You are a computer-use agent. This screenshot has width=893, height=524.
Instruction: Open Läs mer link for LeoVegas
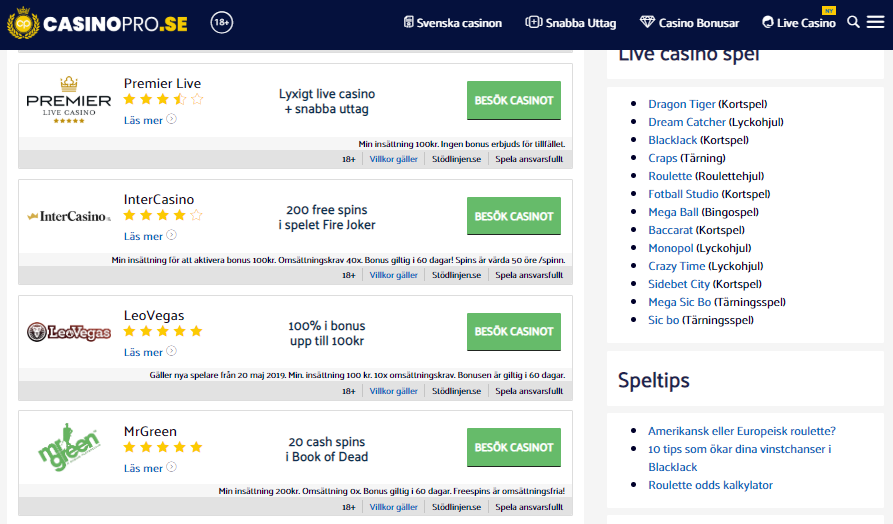(144, 352)
